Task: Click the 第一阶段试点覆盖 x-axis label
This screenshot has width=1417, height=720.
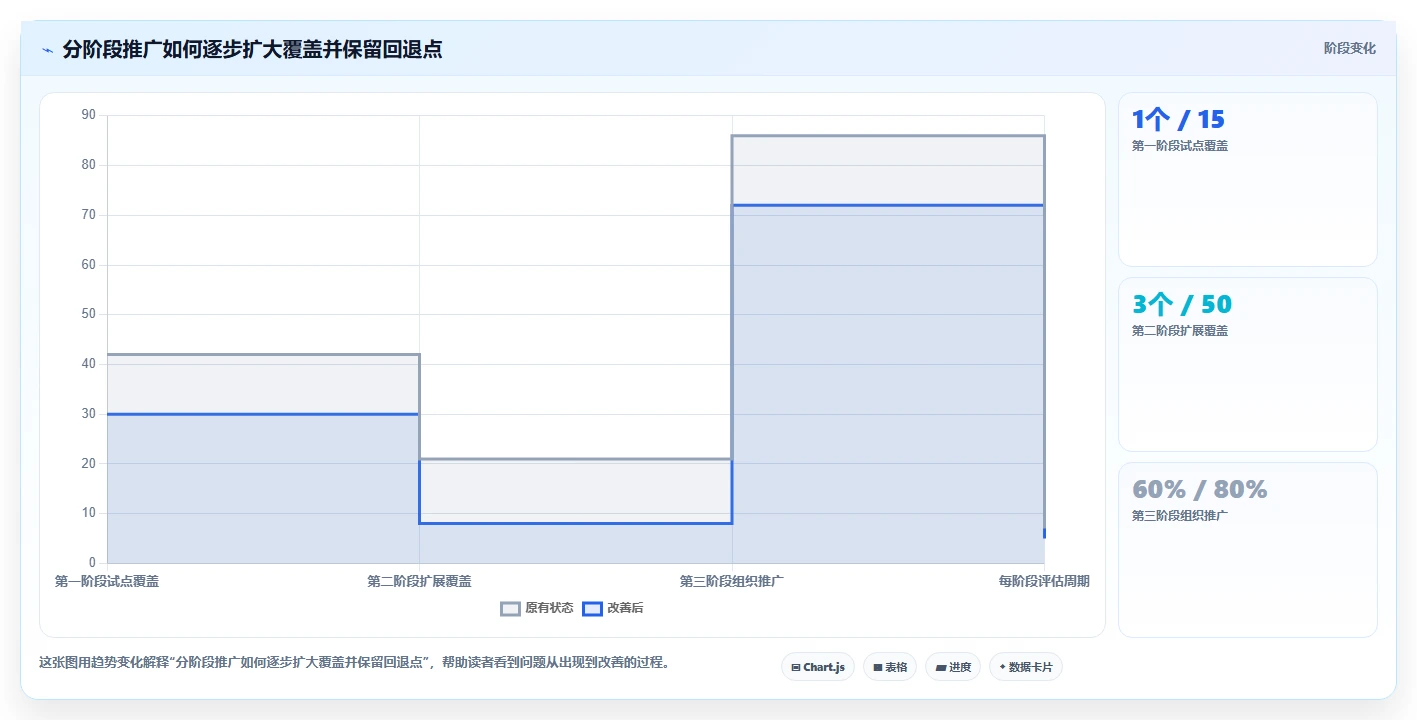Action: click(x=107, y=581)
